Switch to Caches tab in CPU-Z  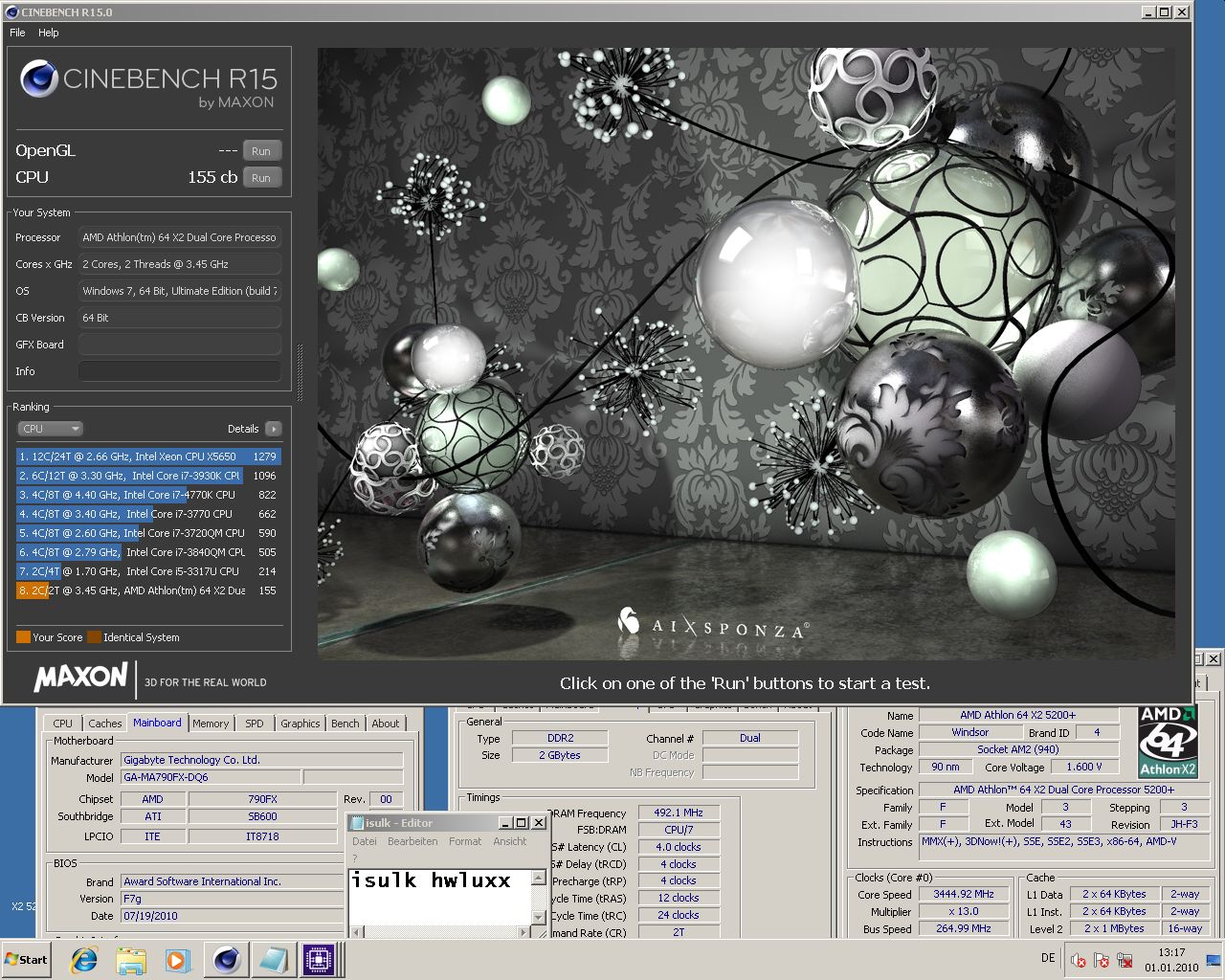click(105, 724)
